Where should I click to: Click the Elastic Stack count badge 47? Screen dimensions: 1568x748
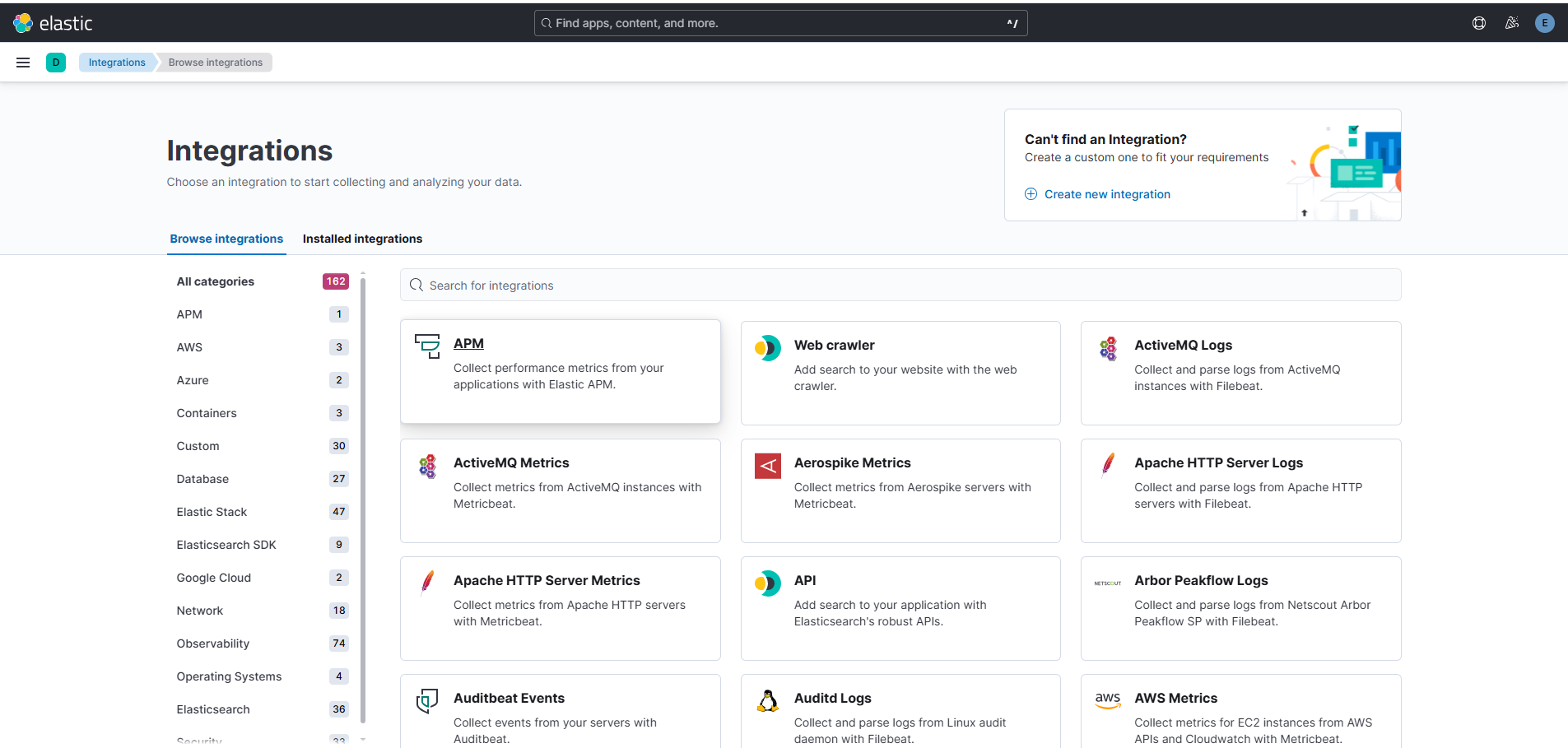(x=339, y=512)
